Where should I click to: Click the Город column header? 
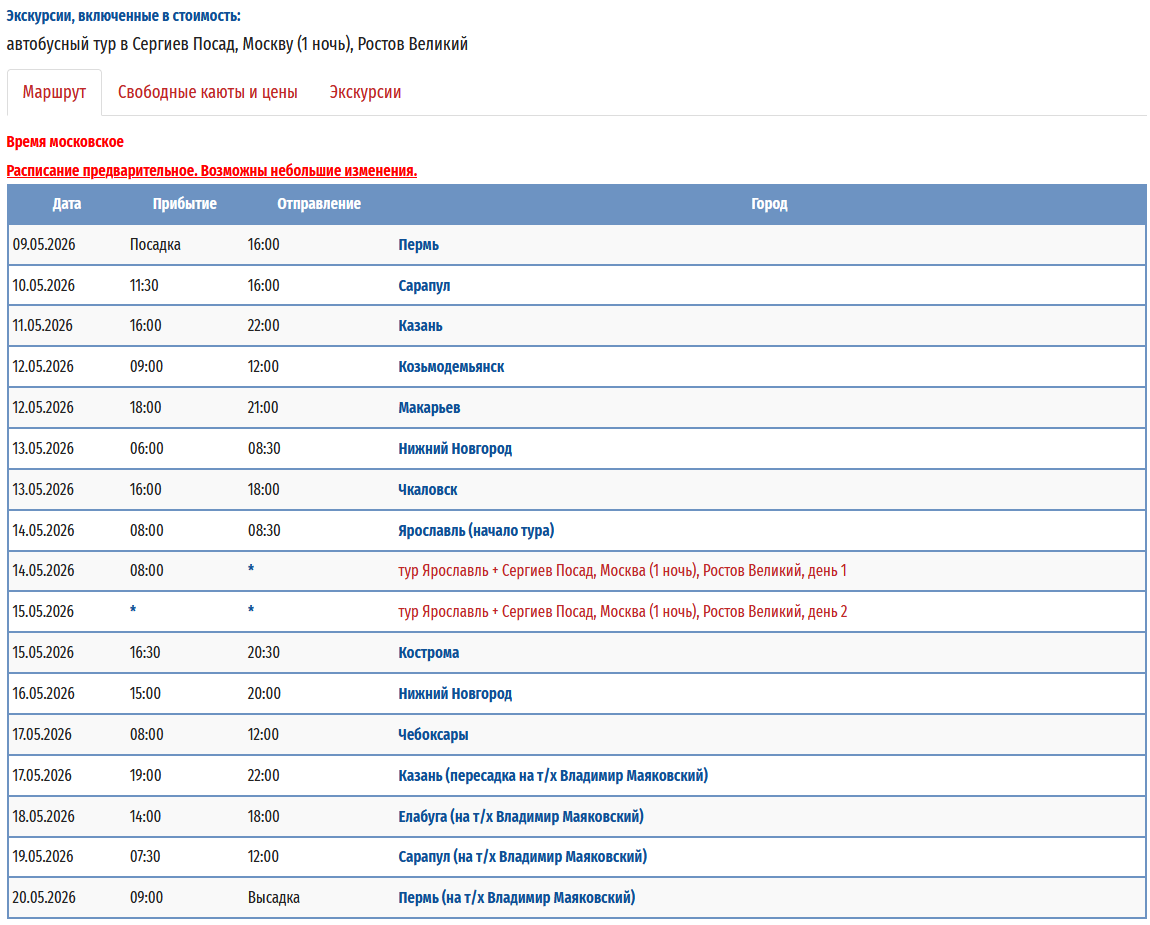click(x=769, y=204)
